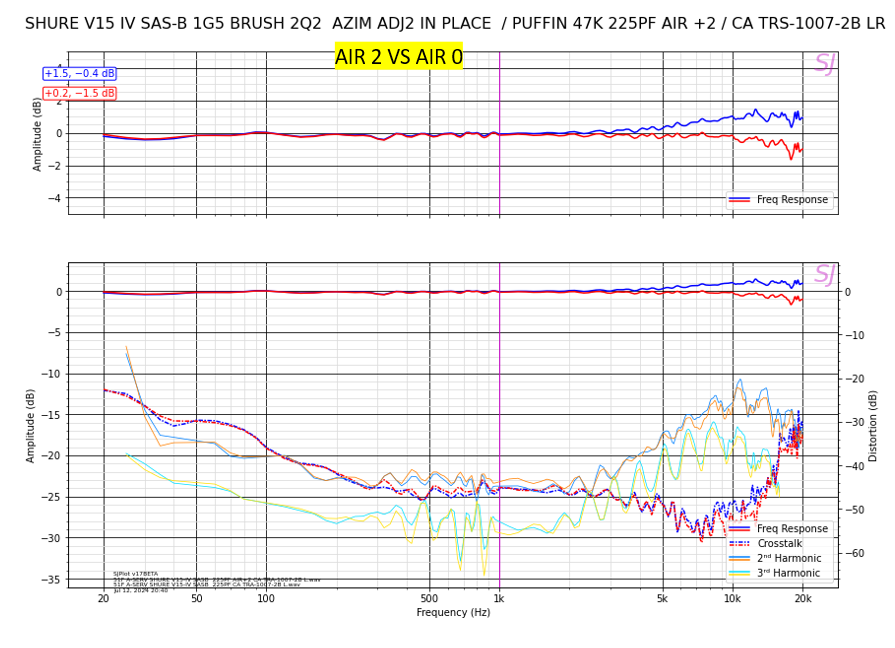Click the '2nd Harmonic' legend entry
The width and height of the screenshot is (895, 648).
tap(789, 558)
